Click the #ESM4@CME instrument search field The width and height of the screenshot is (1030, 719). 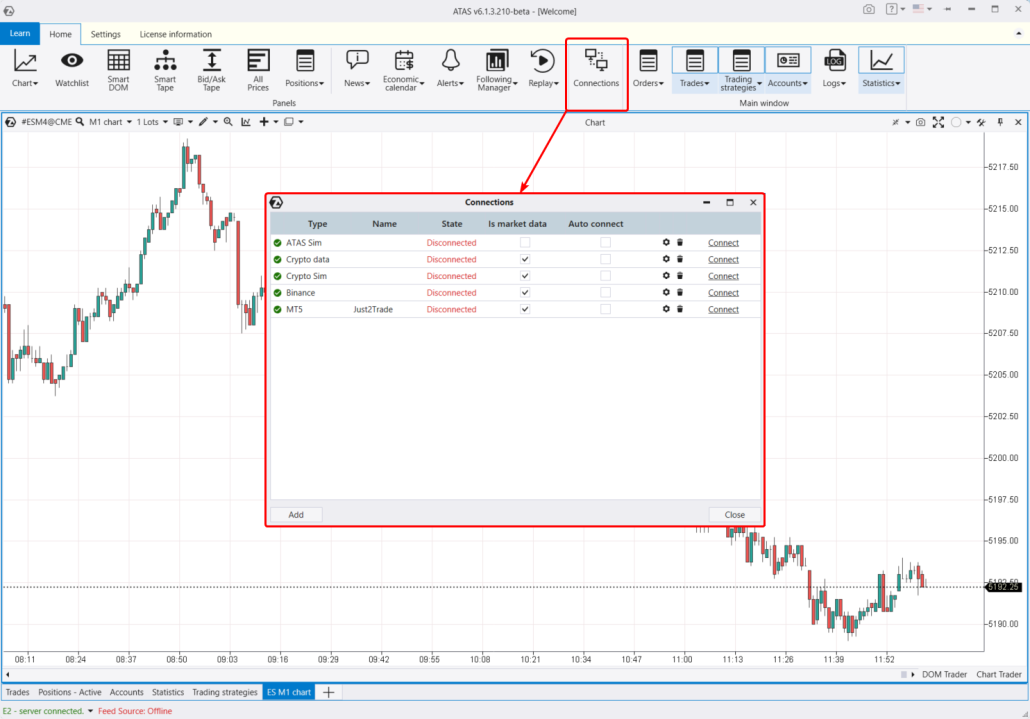click(x=46, y=122)
